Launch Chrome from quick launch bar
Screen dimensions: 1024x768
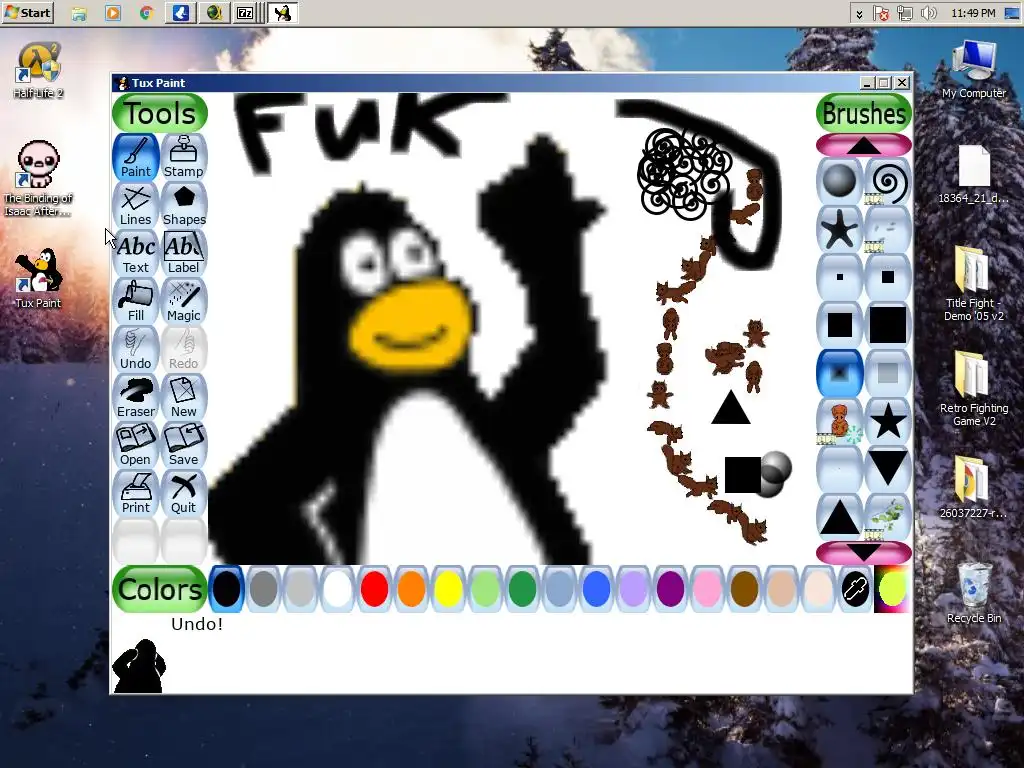click(146, 12)
